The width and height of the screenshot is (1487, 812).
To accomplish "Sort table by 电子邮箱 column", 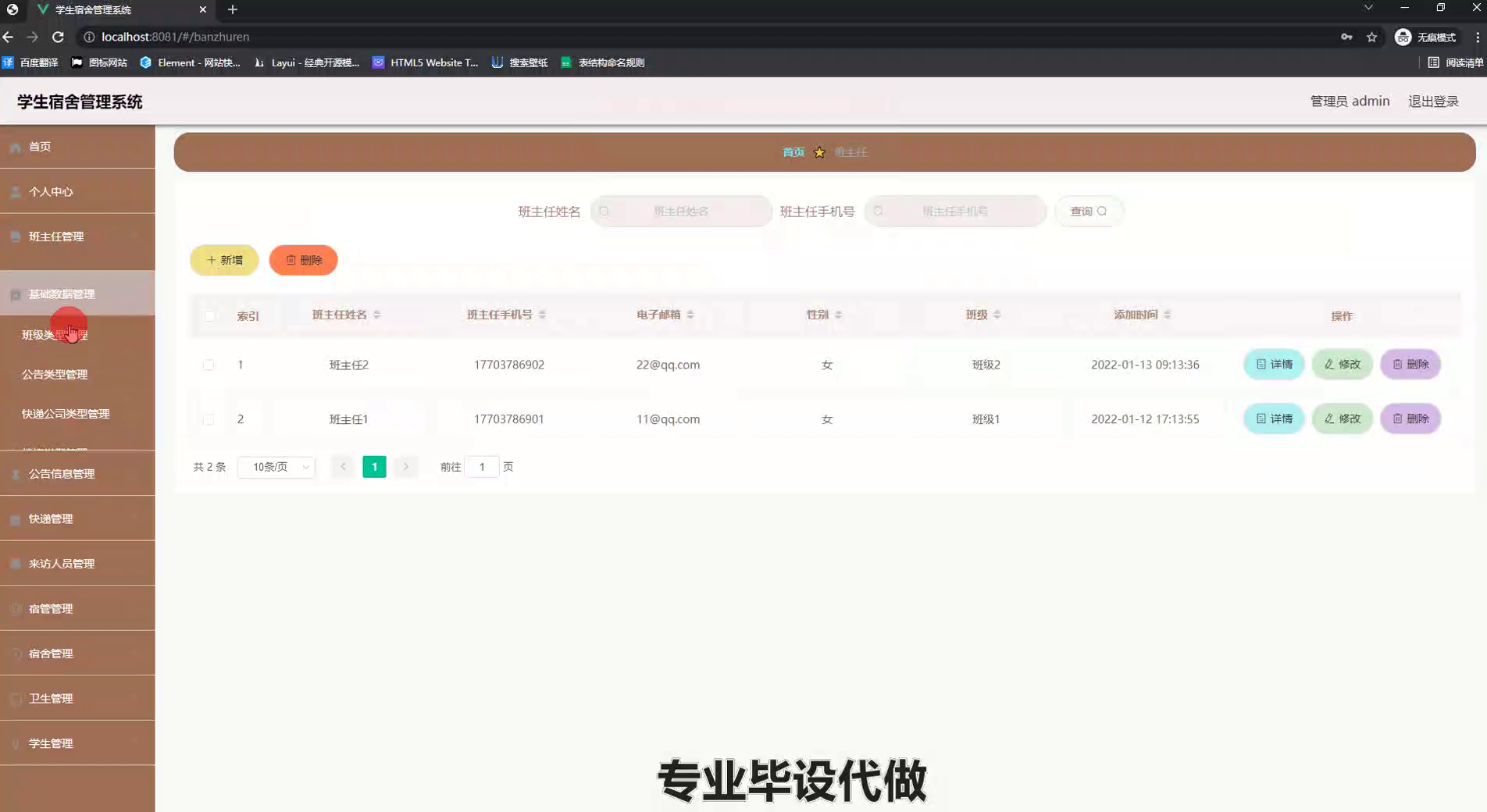I will click(690, 315).
